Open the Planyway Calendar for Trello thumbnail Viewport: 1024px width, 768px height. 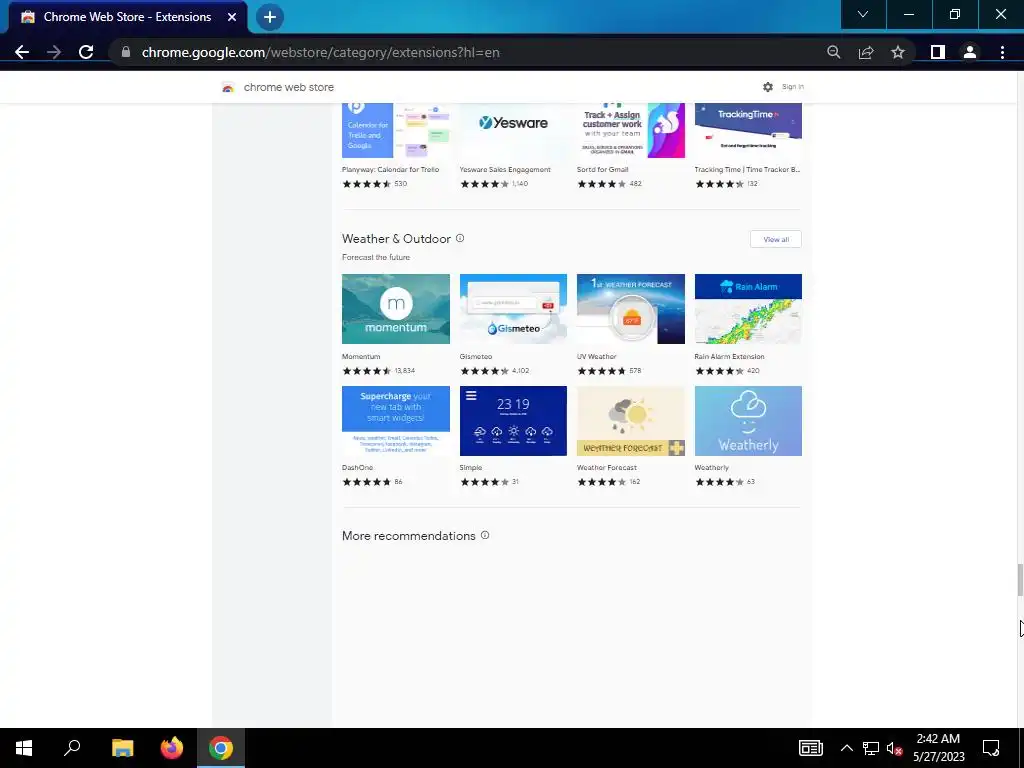(x=396, y=130)
